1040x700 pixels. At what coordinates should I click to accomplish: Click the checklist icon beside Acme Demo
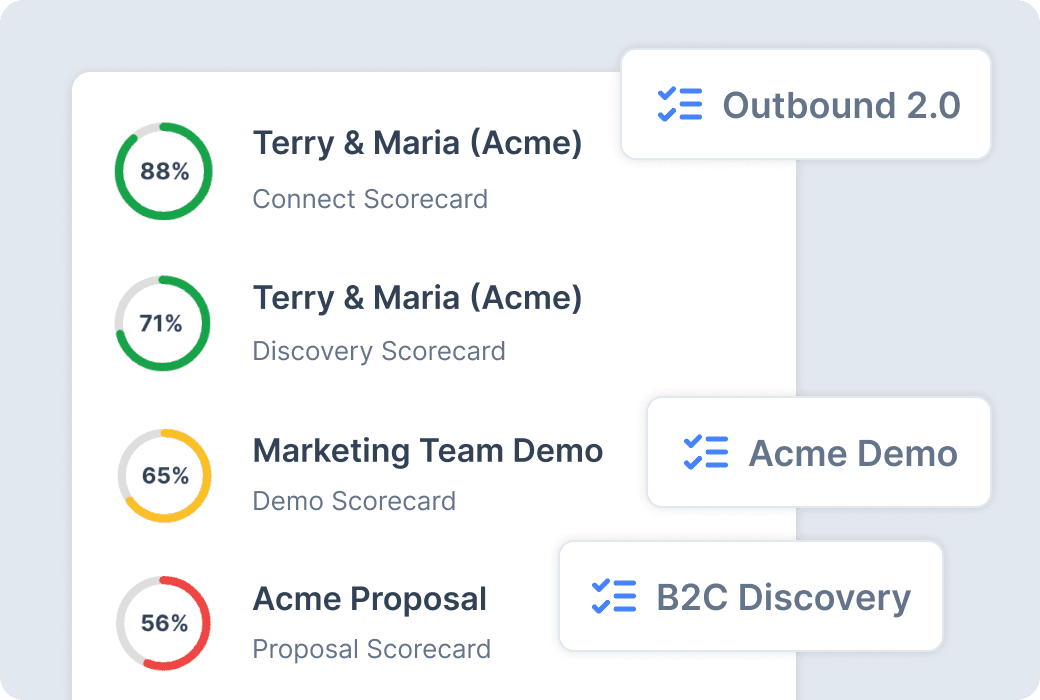pyautogui.click(x=706, y=452)
